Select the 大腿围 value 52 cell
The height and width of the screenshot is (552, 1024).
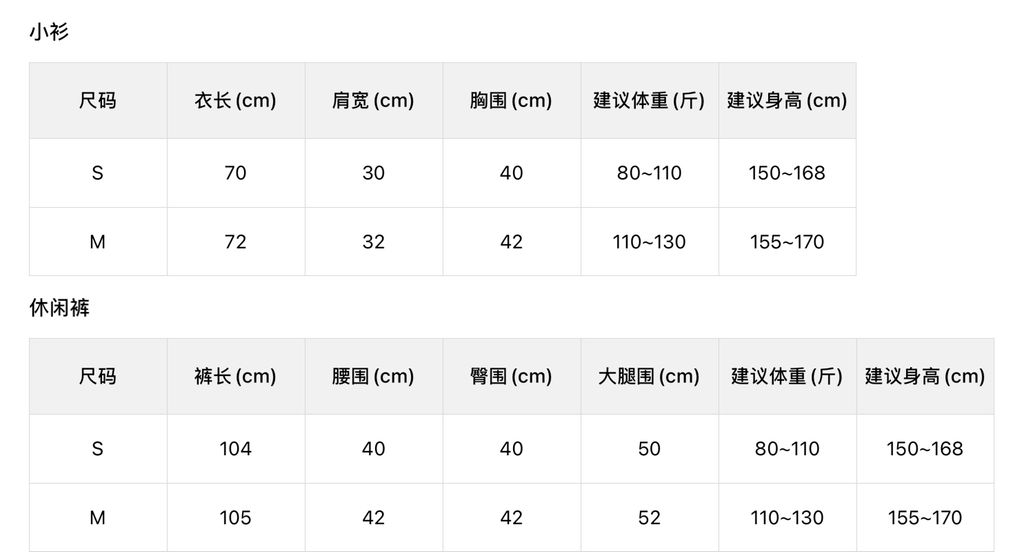[x=649, y=518]
